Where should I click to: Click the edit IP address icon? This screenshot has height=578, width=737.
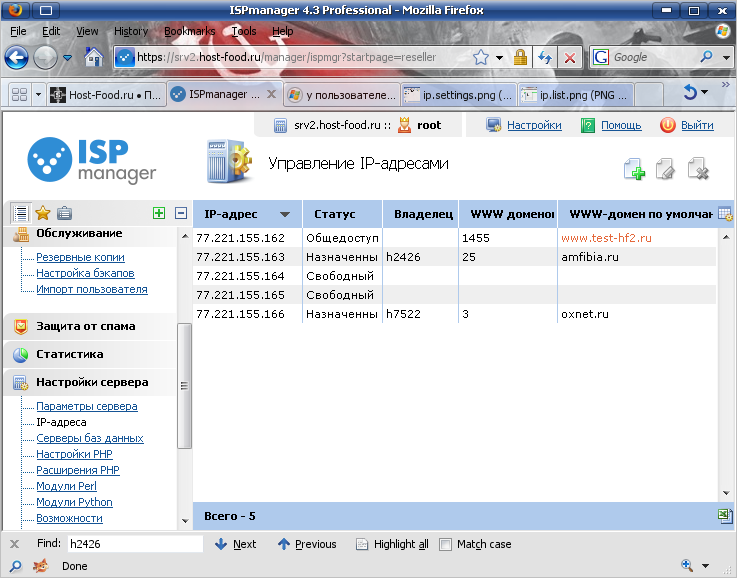pyautogui.click(x=666, y=169)
